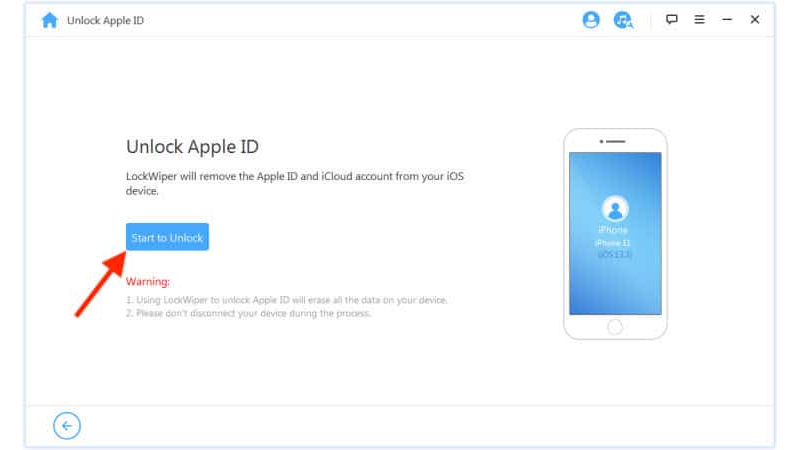Click the avatar icon on the phone screen
The width and height of the screenshot is (800, 450).
(x=615, y=208)
